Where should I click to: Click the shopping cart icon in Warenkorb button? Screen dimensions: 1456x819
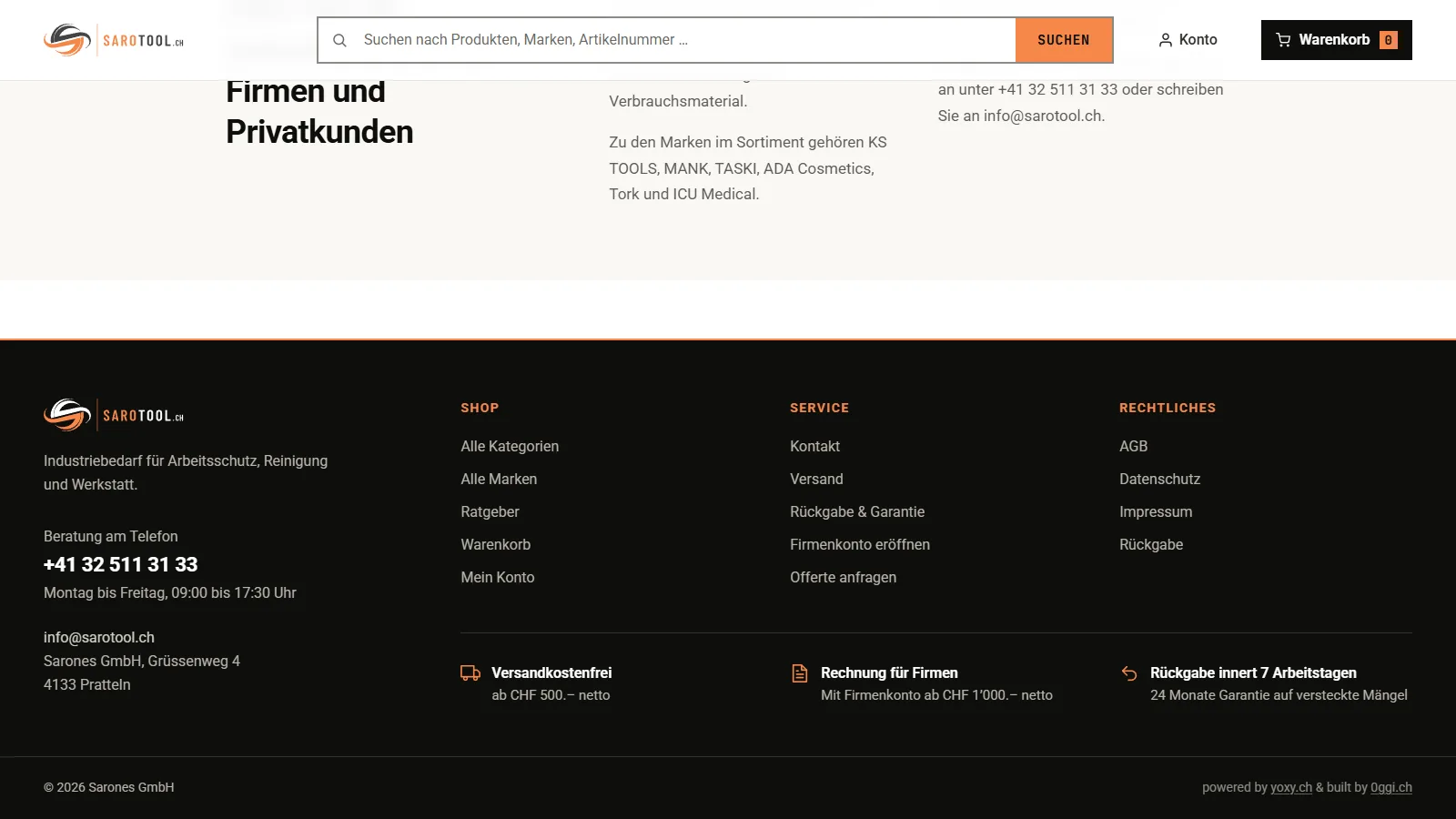pos(1283,40)
